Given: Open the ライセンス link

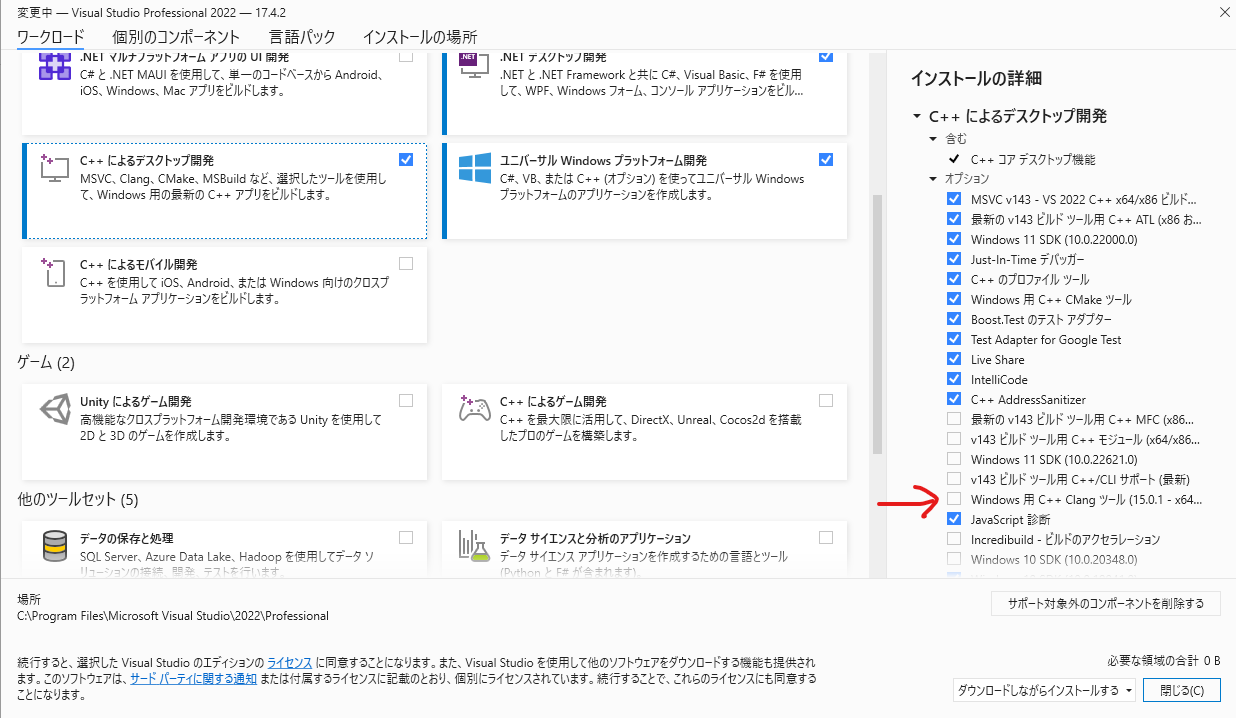Looking at the screenshot, I should pos(289,663).
